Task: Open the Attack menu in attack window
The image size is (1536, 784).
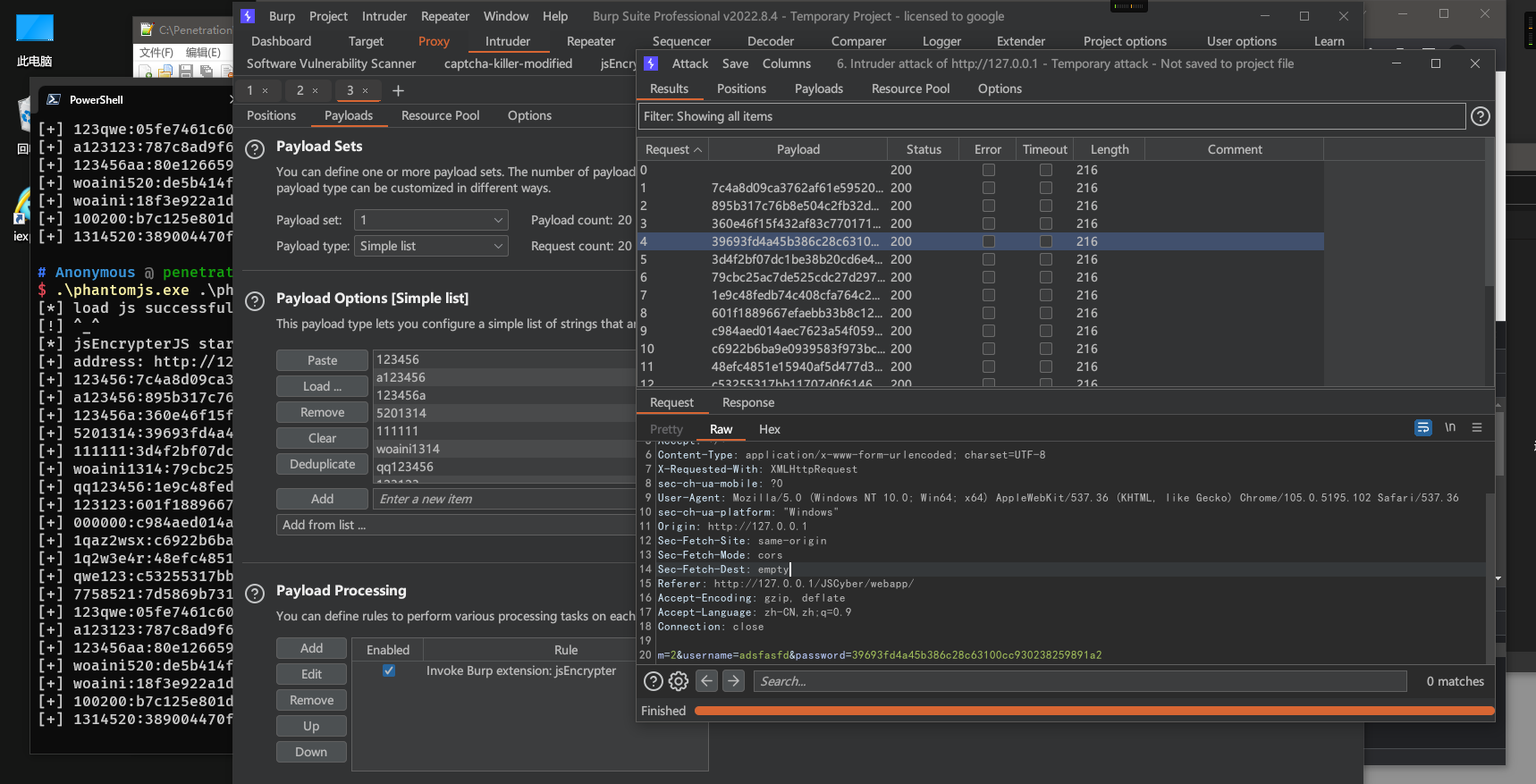Action: point(689,63)
